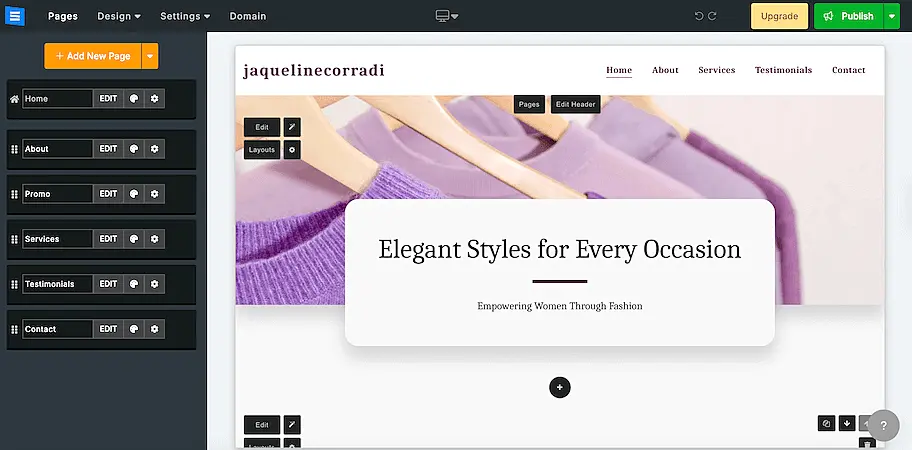Grab the drag handle beside Services page
The height and width of the screenshot is (450, 912).
15,240
